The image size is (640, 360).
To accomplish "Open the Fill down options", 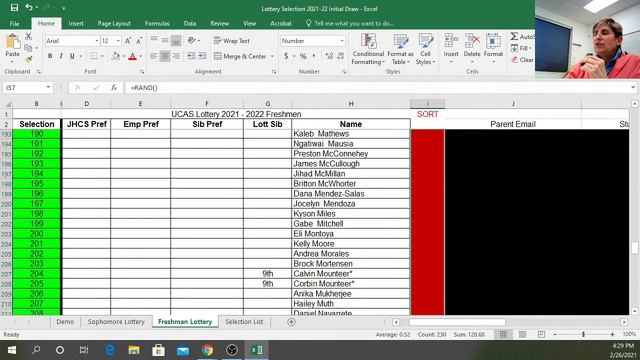I will [521, 48].
